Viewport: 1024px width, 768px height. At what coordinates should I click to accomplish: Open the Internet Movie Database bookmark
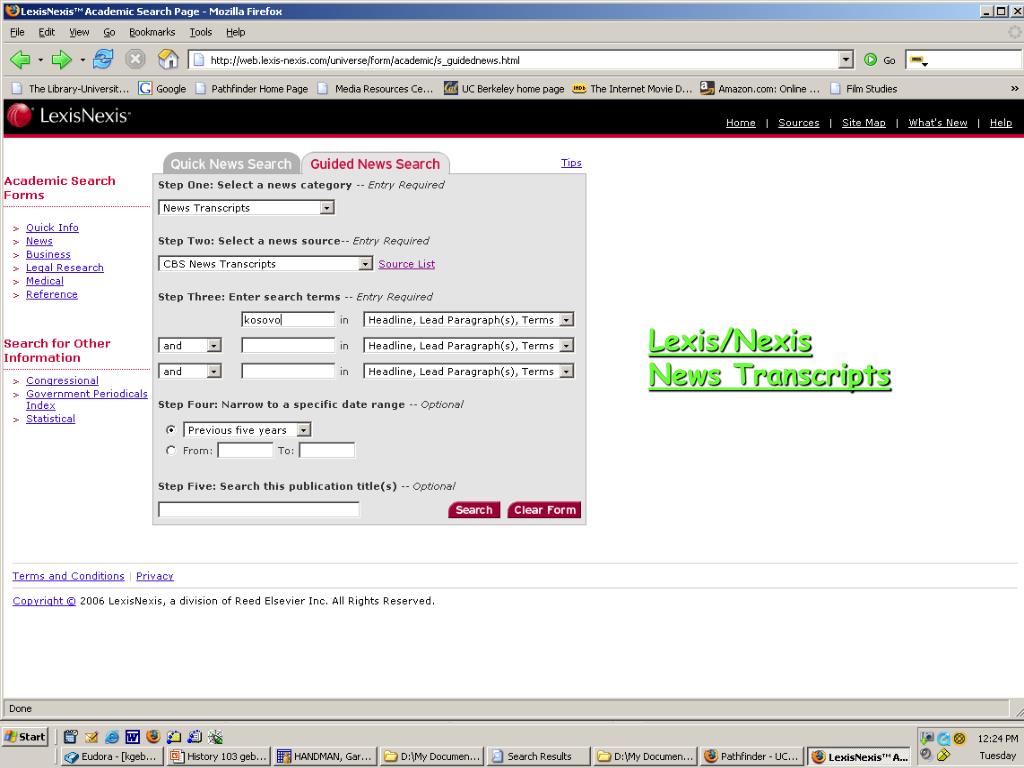pyautogui.click(x=632, y=88)
